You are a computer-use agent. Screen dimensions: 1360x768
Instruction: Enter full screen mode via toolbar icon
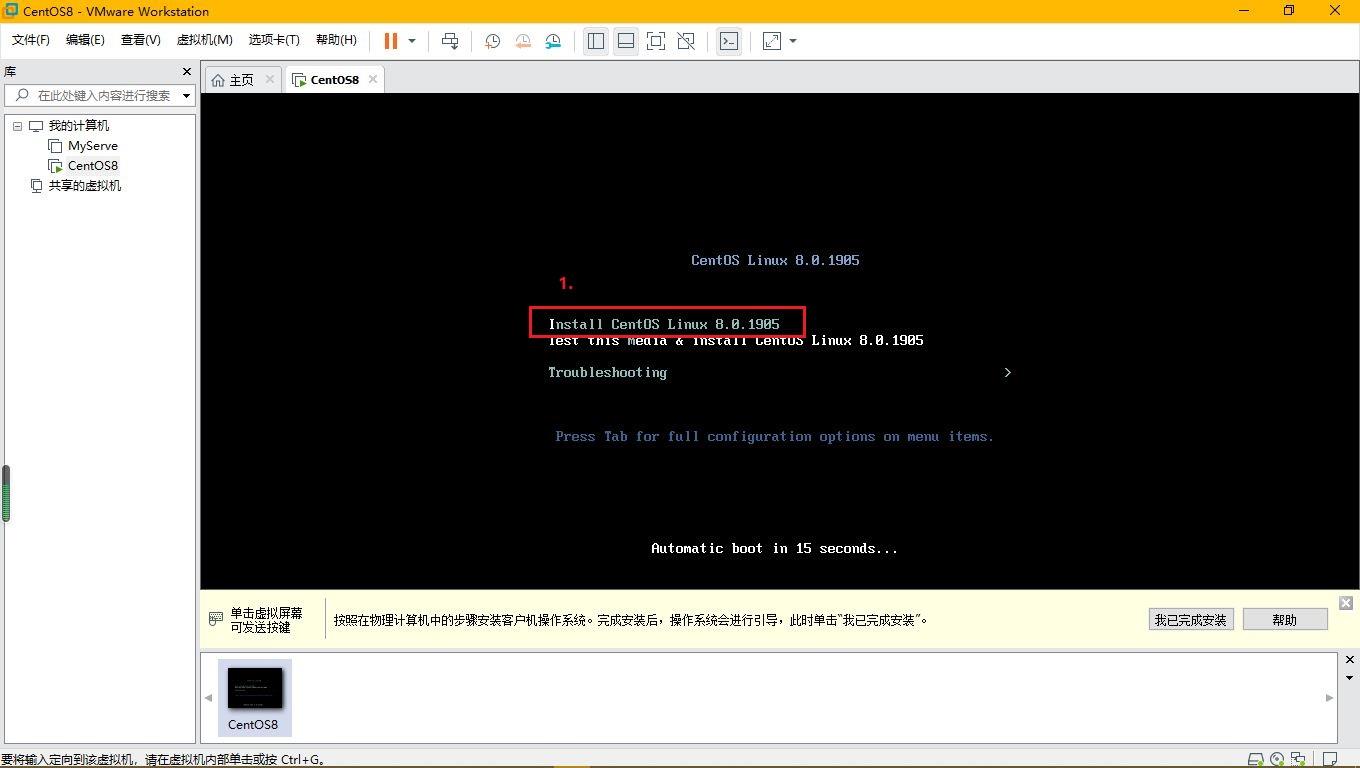[x=656, y=41]
